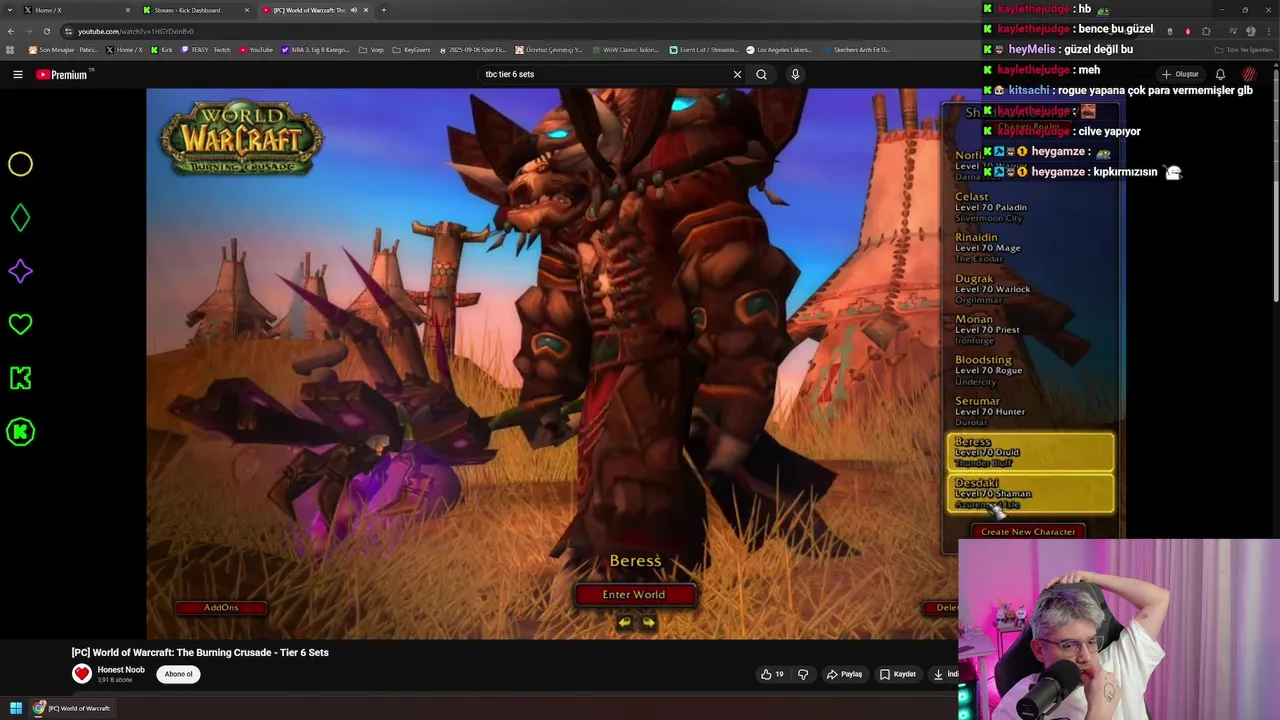Close the Home / X tab
The image size is (1280, 720).
(x=127, y=10)
